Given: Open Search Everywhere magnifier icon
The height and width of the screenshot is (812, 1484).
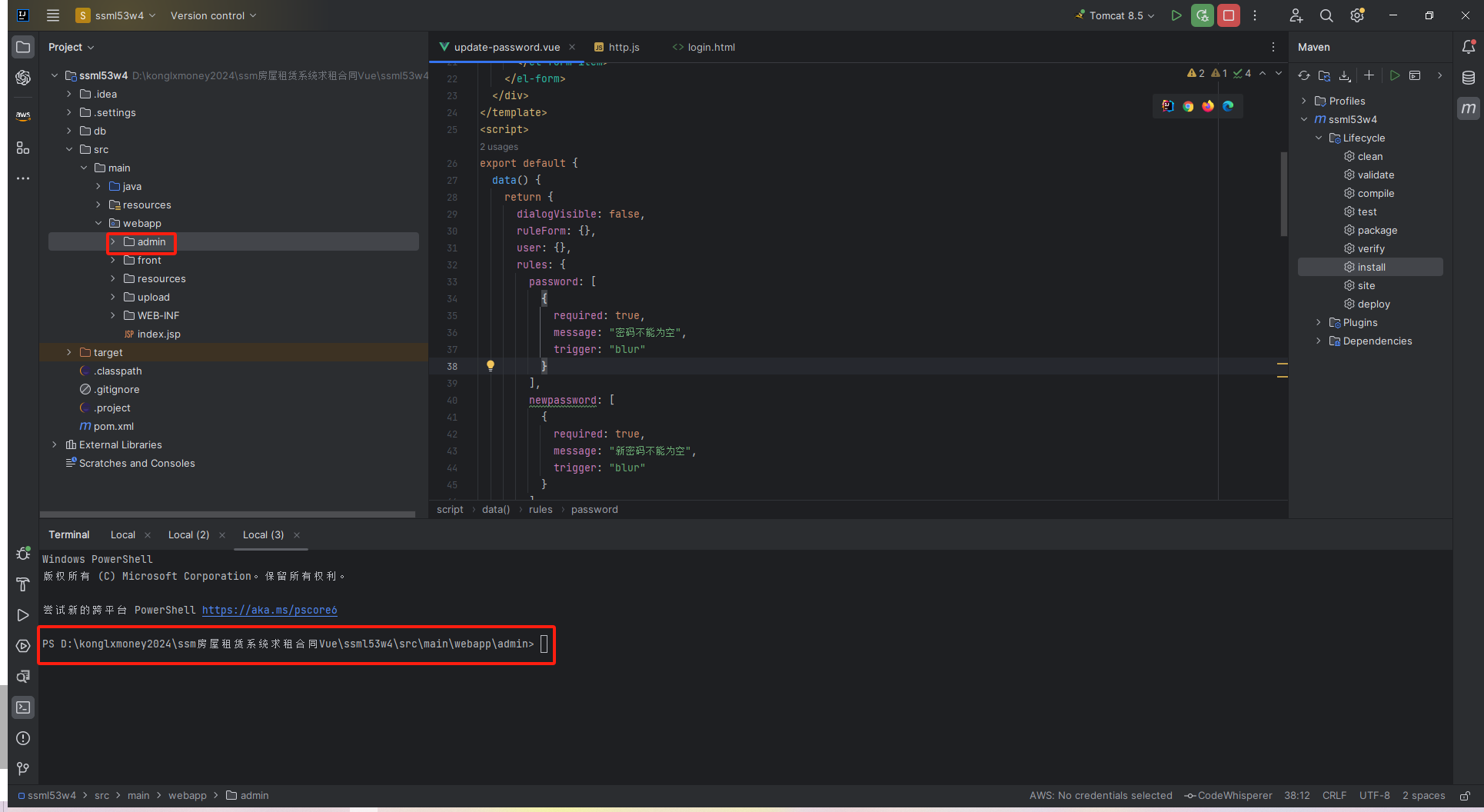Looking at the screenshot, I should (x=1326, y=15).
